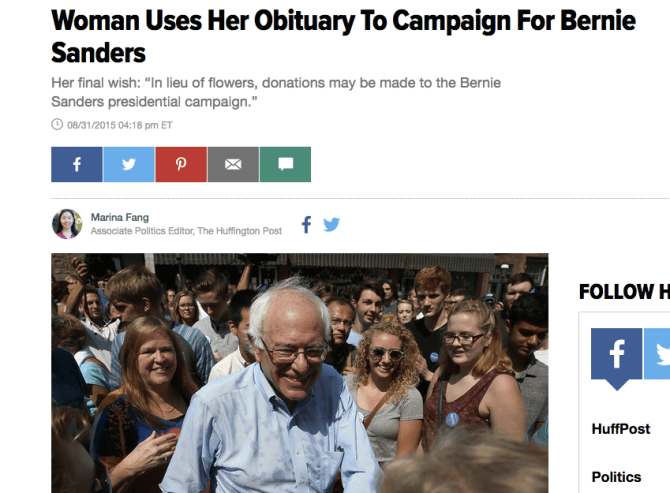The image size is (670, 493).
Task: Open author's Facebook profile icon
Action: tap(307, 224)
